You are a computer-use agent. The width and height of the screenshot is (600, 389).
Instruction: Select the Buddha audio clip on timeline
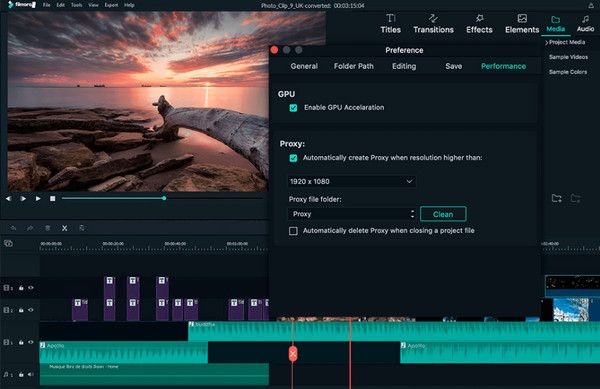pos(394,331)
